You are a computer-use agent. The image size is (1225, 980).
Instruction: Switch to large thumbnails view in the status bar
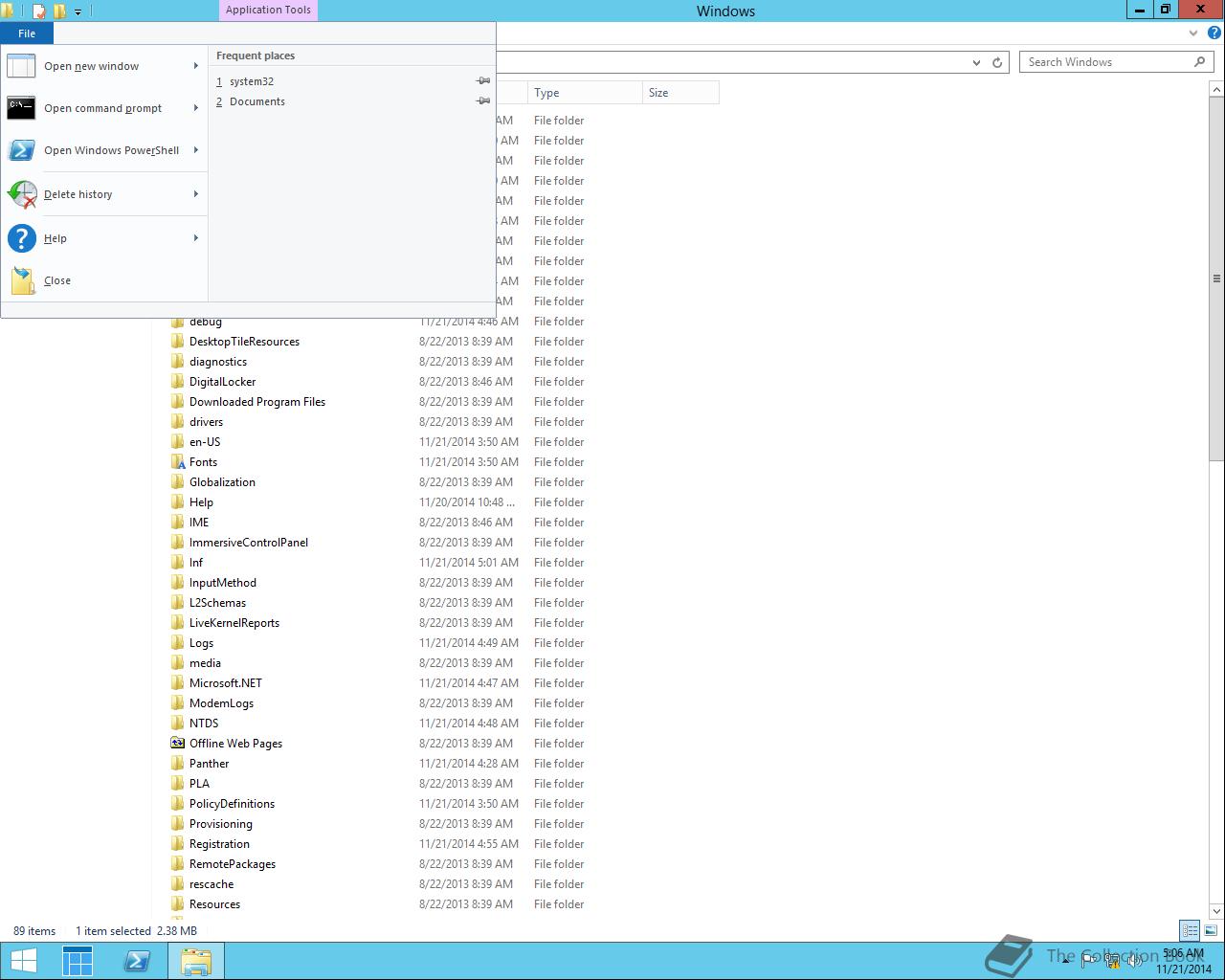click(1211, 930)
